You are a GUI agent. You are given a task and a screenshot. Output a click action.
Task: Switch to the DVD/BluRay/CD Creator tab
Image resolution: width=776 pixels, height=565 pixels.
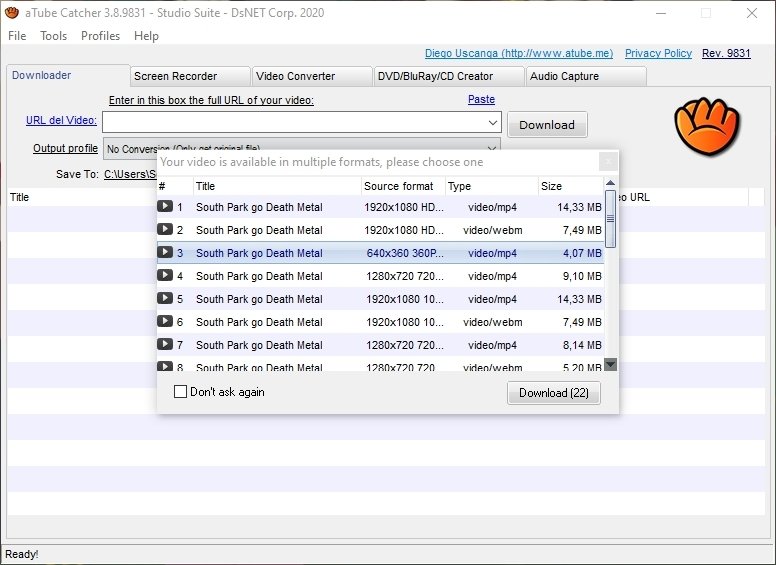[x=449, y=76]
